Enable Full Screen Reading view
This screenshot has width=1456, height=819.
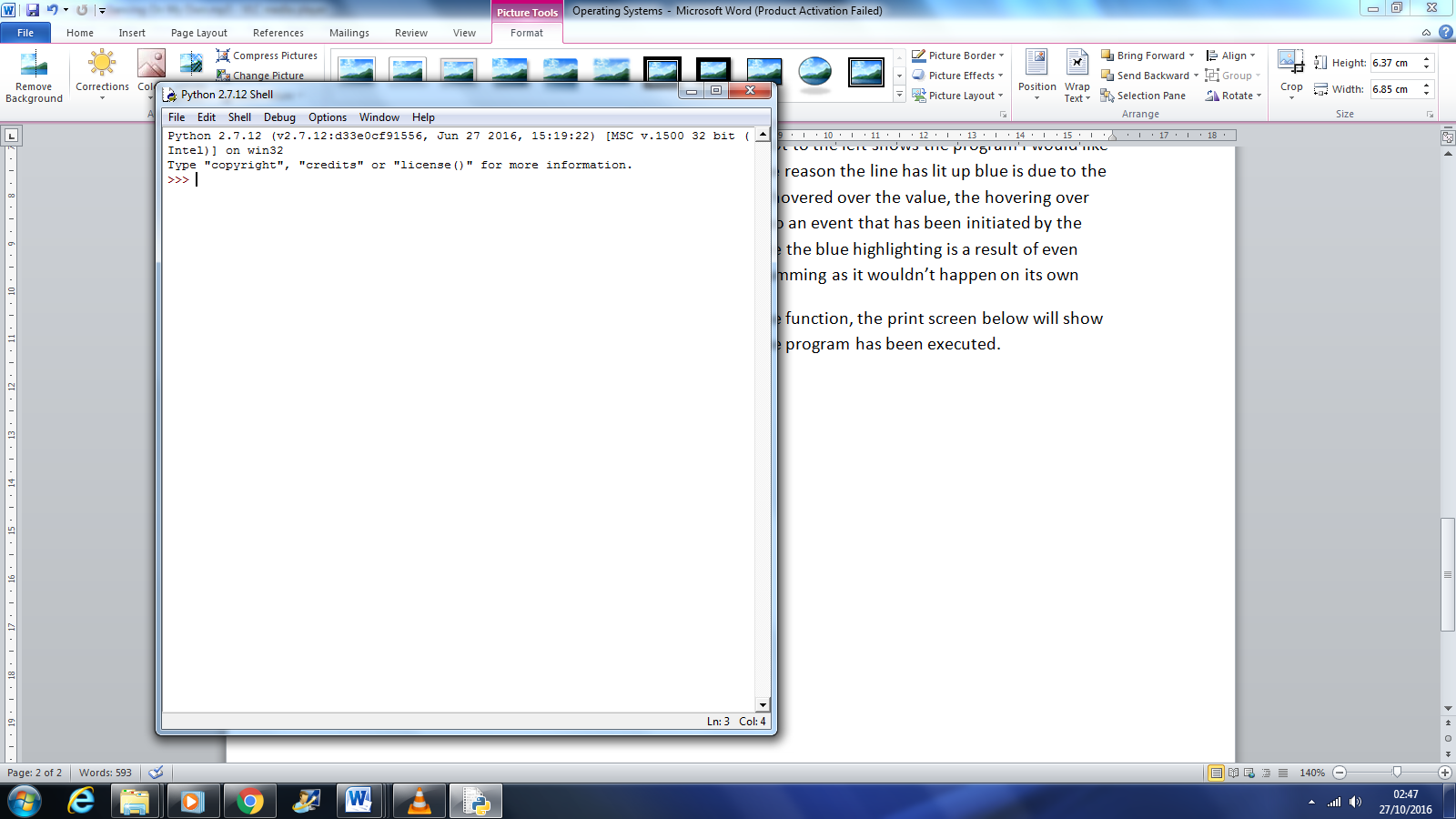point(1233,773)
